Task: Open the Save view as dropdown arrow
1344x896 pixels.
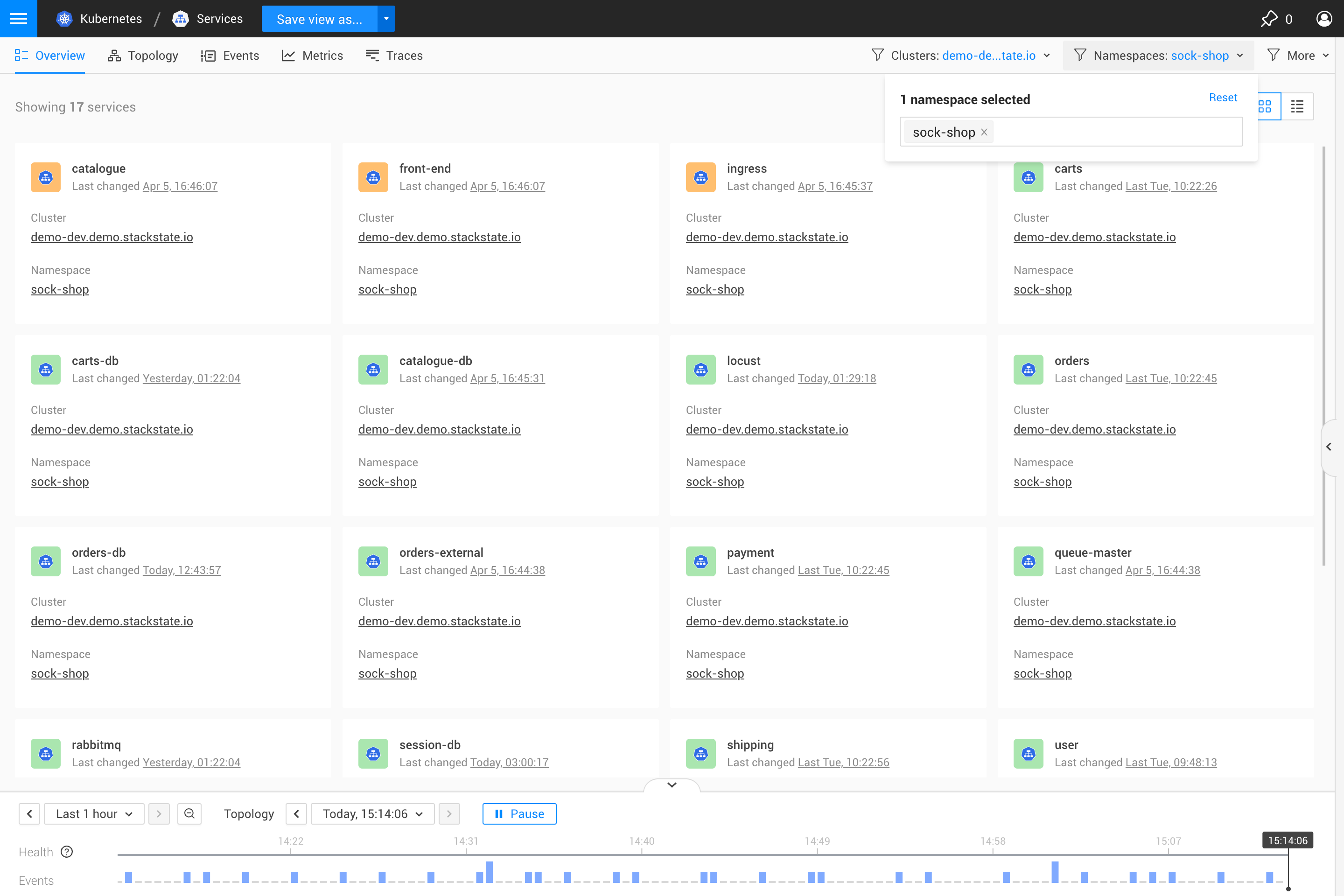Action: [x=386, y=18]
